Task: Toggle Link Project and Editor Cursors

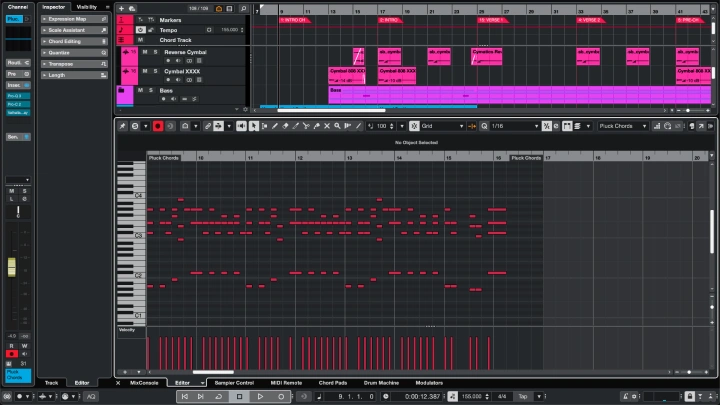Action: point(208,126)
